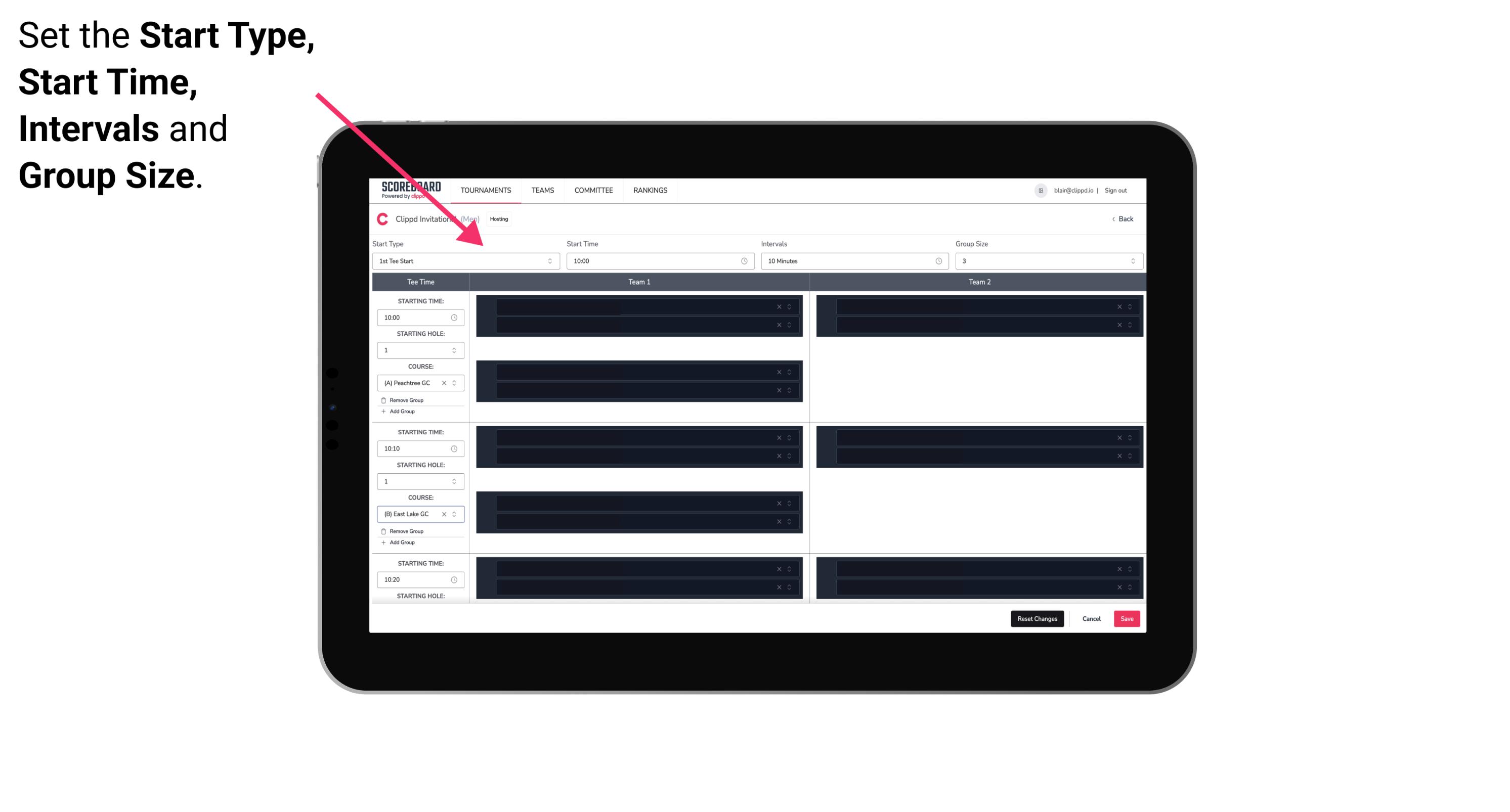Image resolution: width=1510 pixels, height=812 pixels.
Task: Switch to the COMMITTEE tab
Action: tap(593, 190)
